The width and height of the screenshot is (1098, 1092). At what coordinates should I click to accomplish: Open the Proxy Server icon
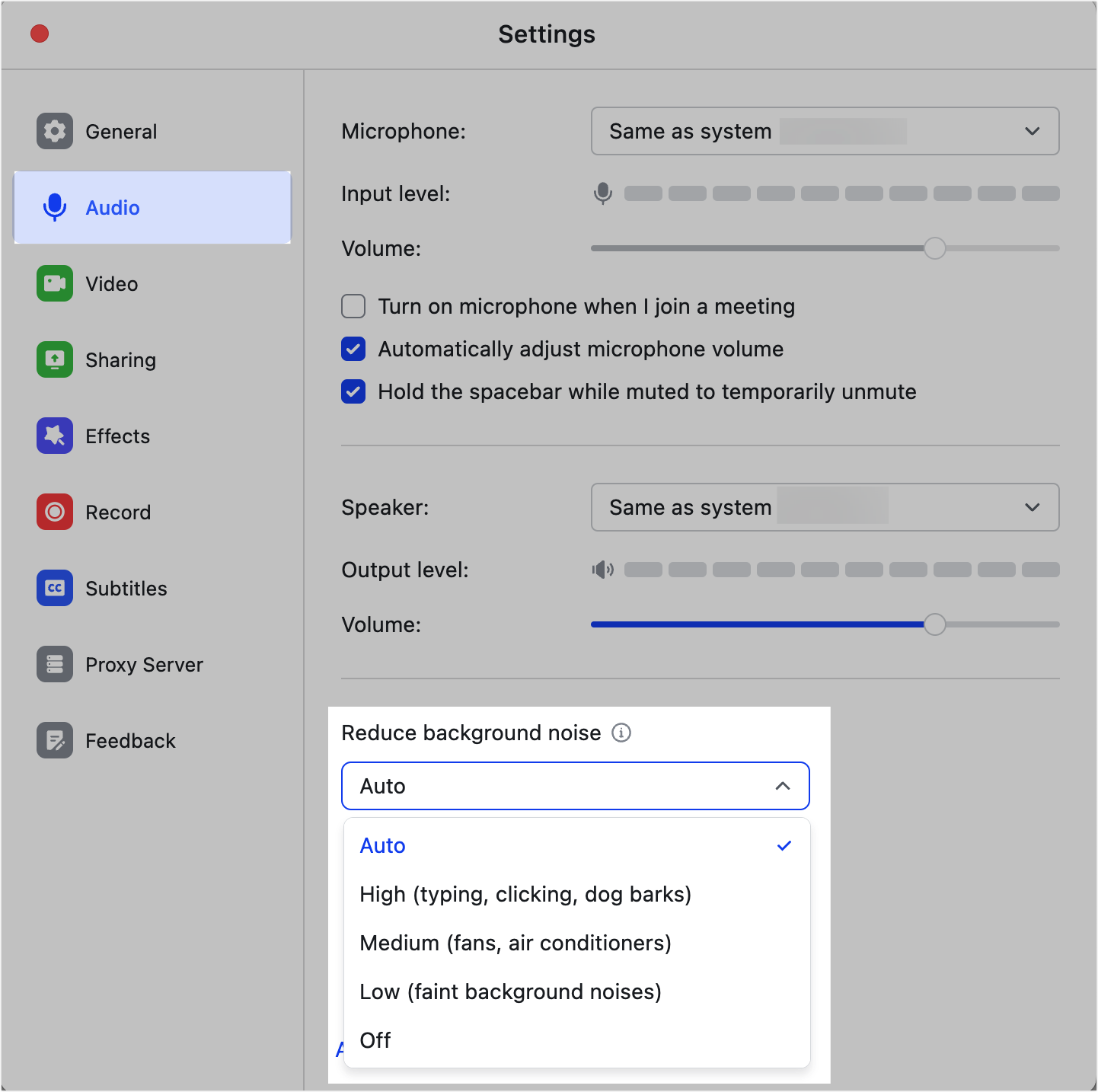click(55, 665)
